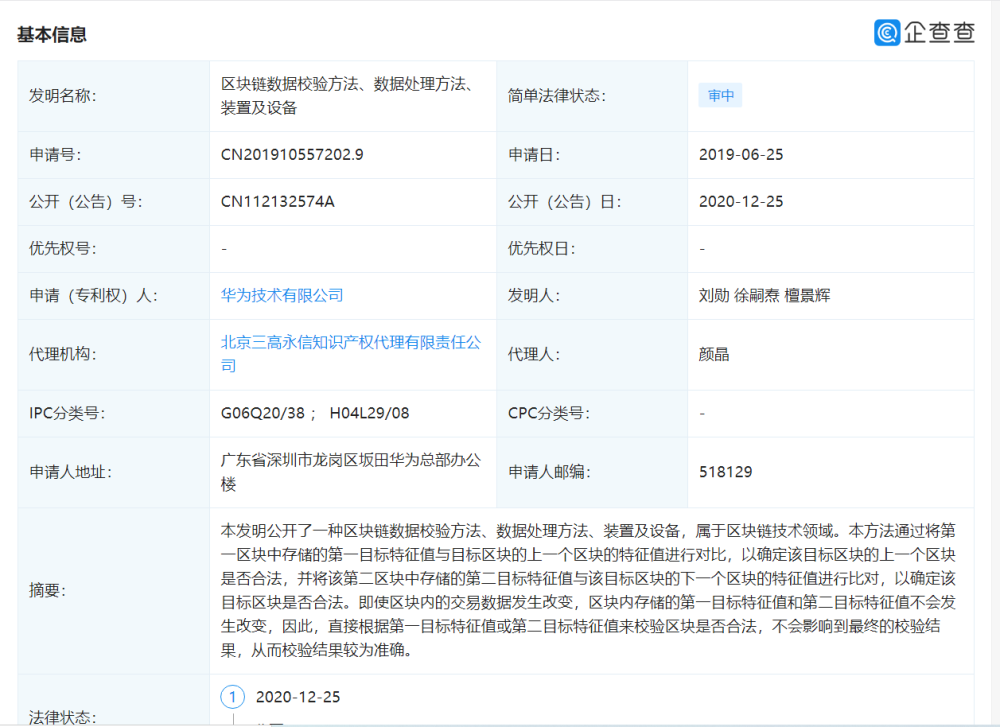The image size is (1000, 727).
Task: Open the 华为技术有限公司 applicant link
Action: (x=282, y=295)
